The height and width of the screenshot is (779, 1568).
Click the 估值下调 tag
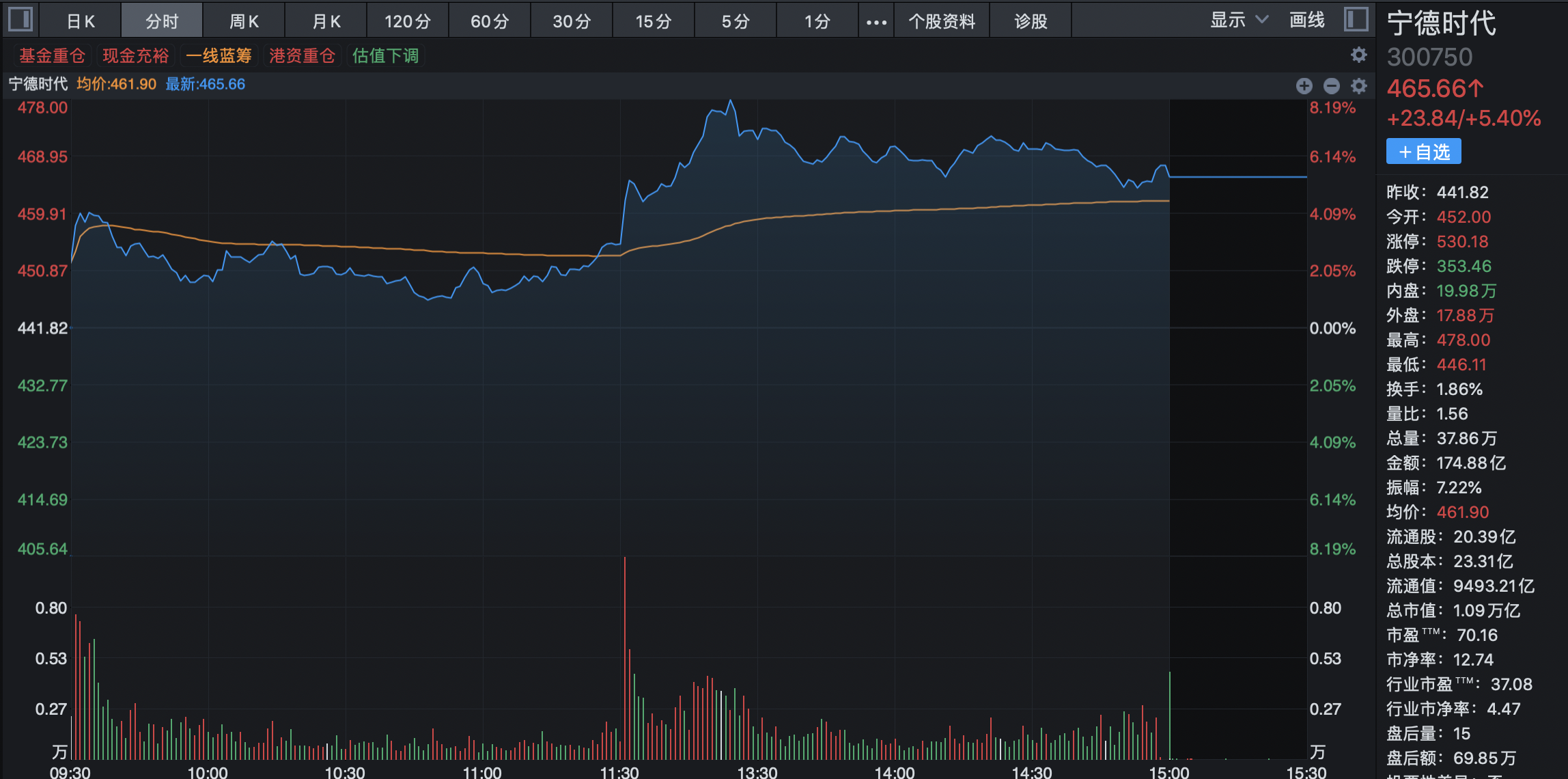pyautogui.click(x=385, y=55)
